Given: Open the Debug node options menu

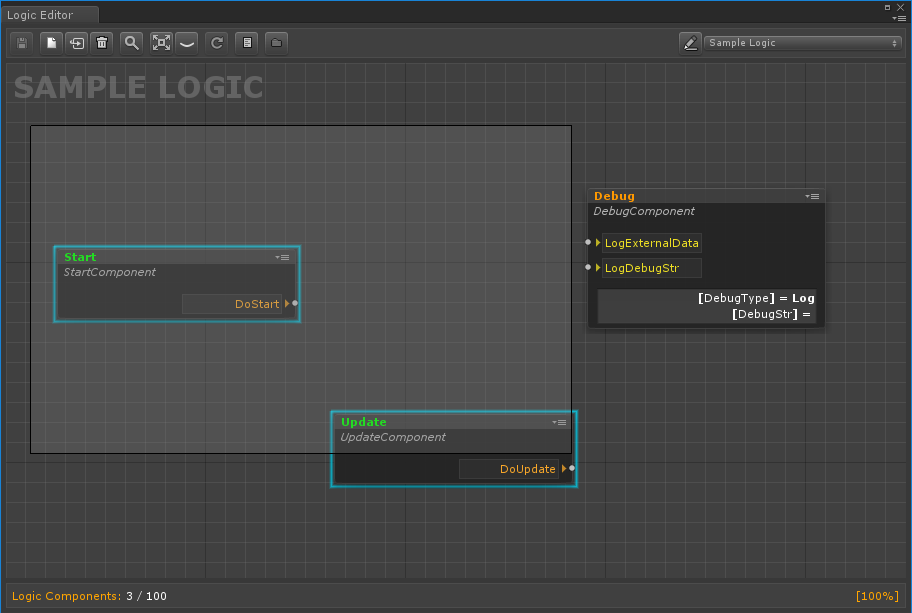Looking at the screenshot, I should tap(813, 197).
